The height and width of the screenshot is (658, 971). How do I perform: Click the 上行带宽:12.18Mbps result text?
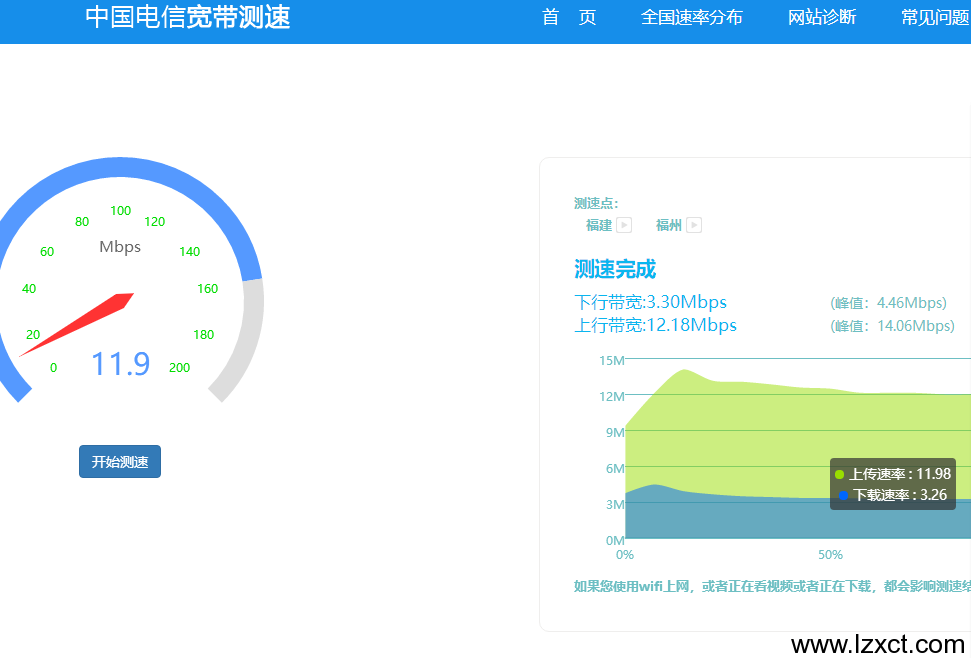655,325
